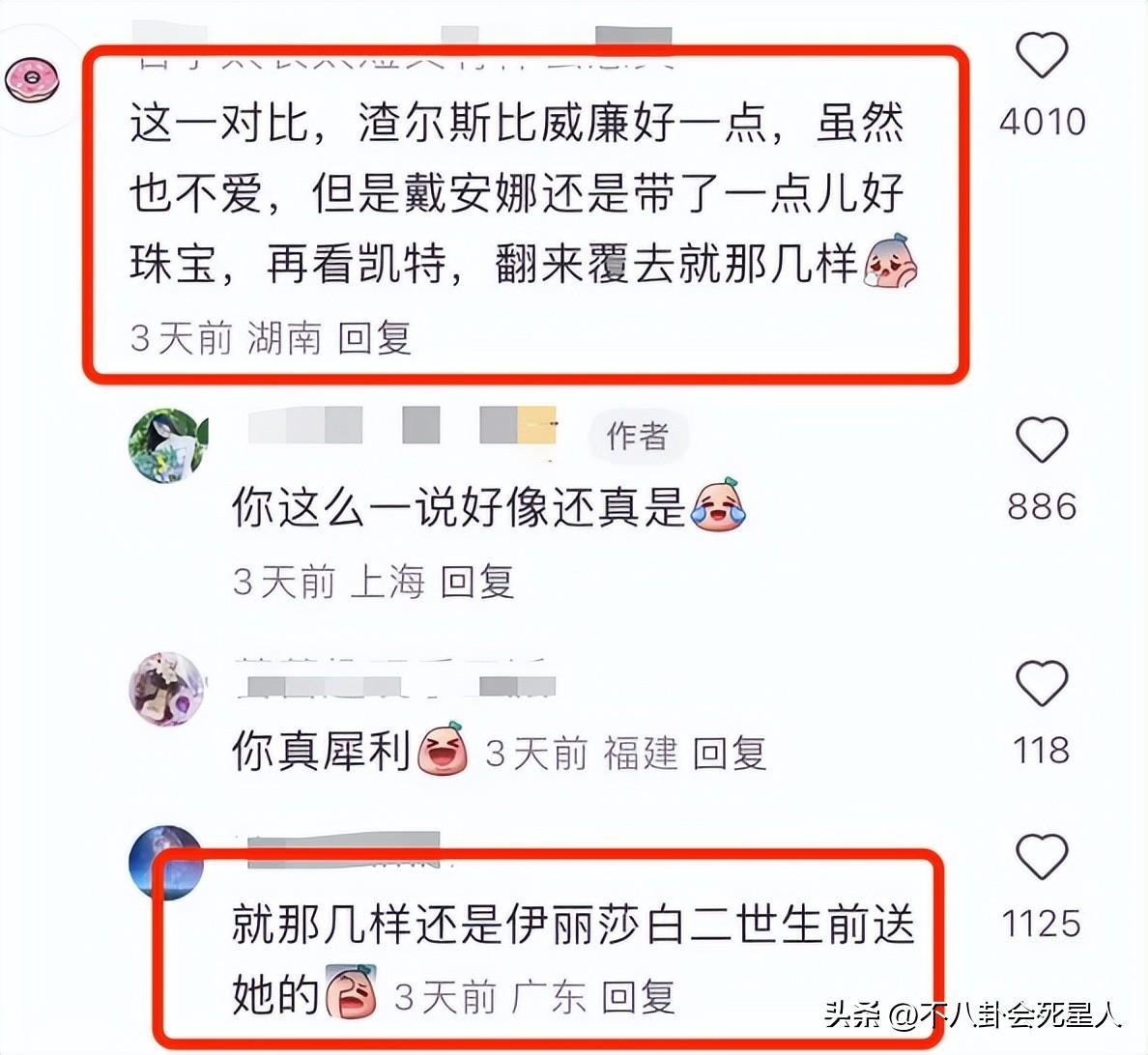Image resolution: width=1148 pixels, height=1055 pixels.
Task: Open the author's avatar beside 作者 badge
Action: (168, 446)
